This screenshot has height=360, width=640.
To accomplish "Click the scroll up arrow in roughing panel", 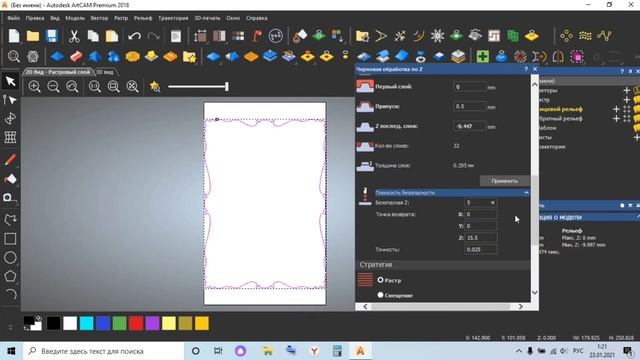I will point(535,83).
